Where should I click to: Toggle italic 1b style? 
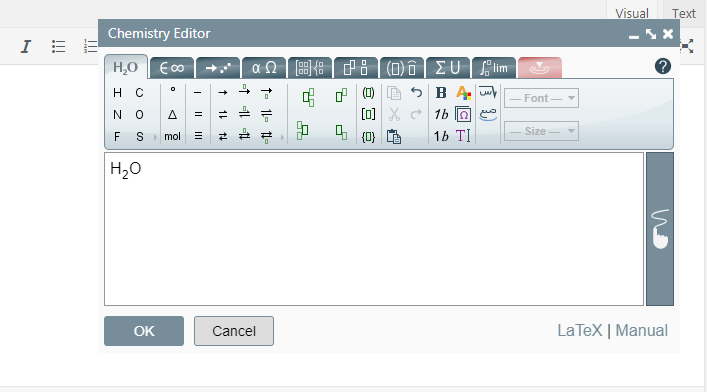coord(441,115)
